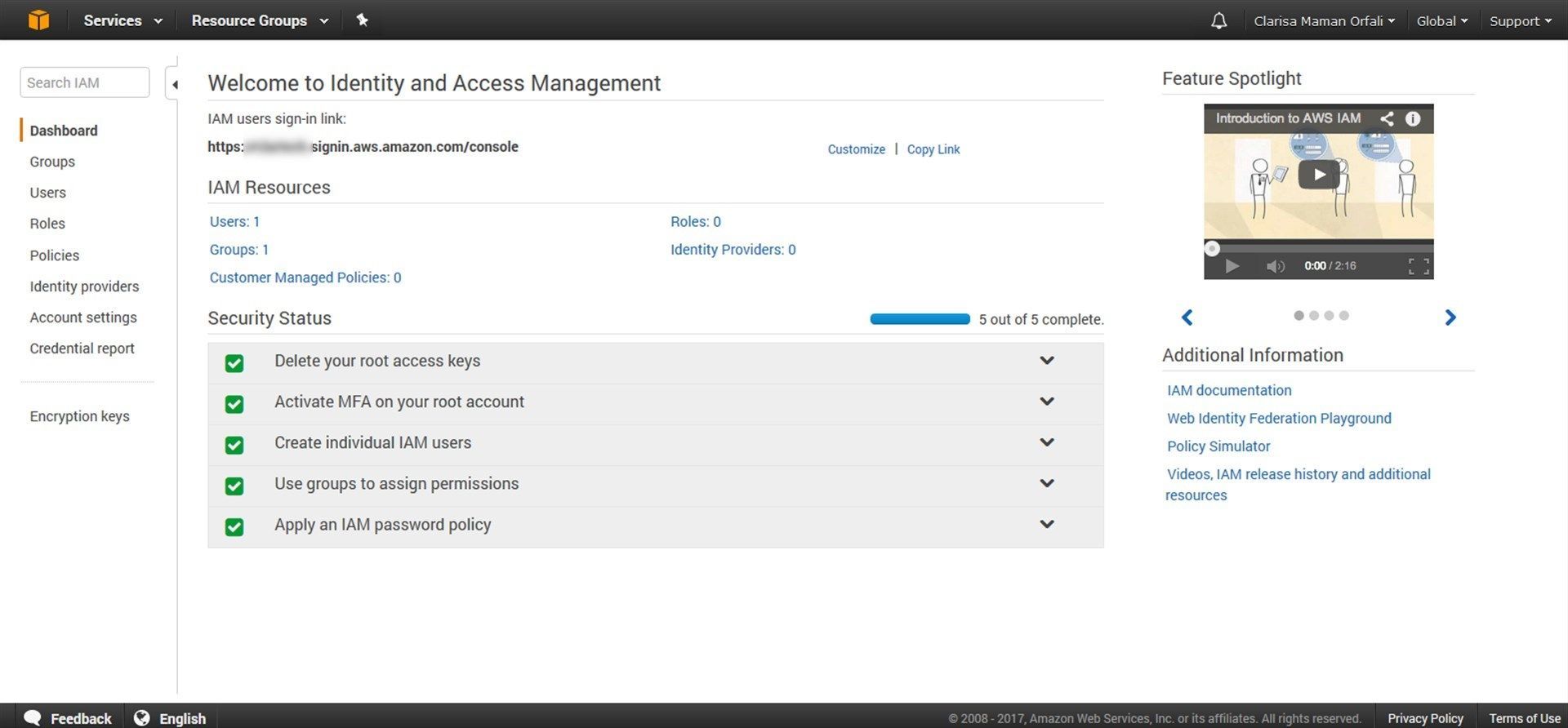Collapse the IAM sidebar panel arrow
Image resolution: width=1568 pixels, height=728 pixels.
[174, 84]
